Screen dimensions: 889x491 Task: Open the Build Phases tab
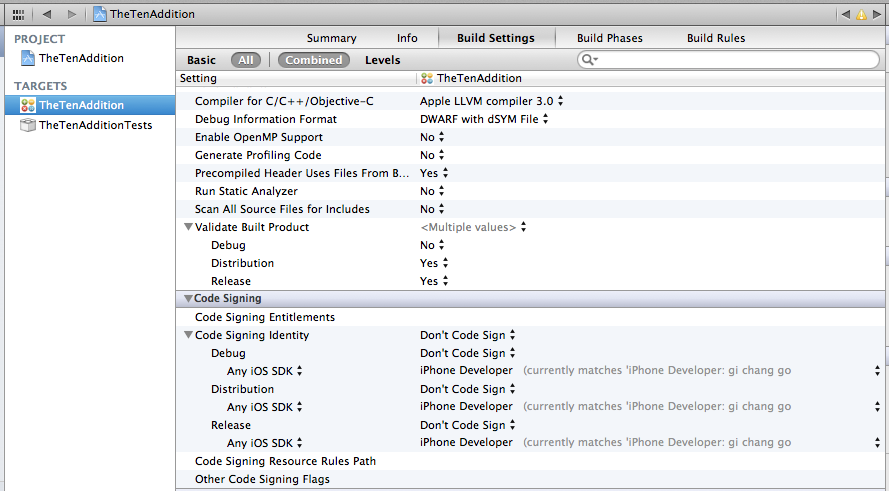609,38
